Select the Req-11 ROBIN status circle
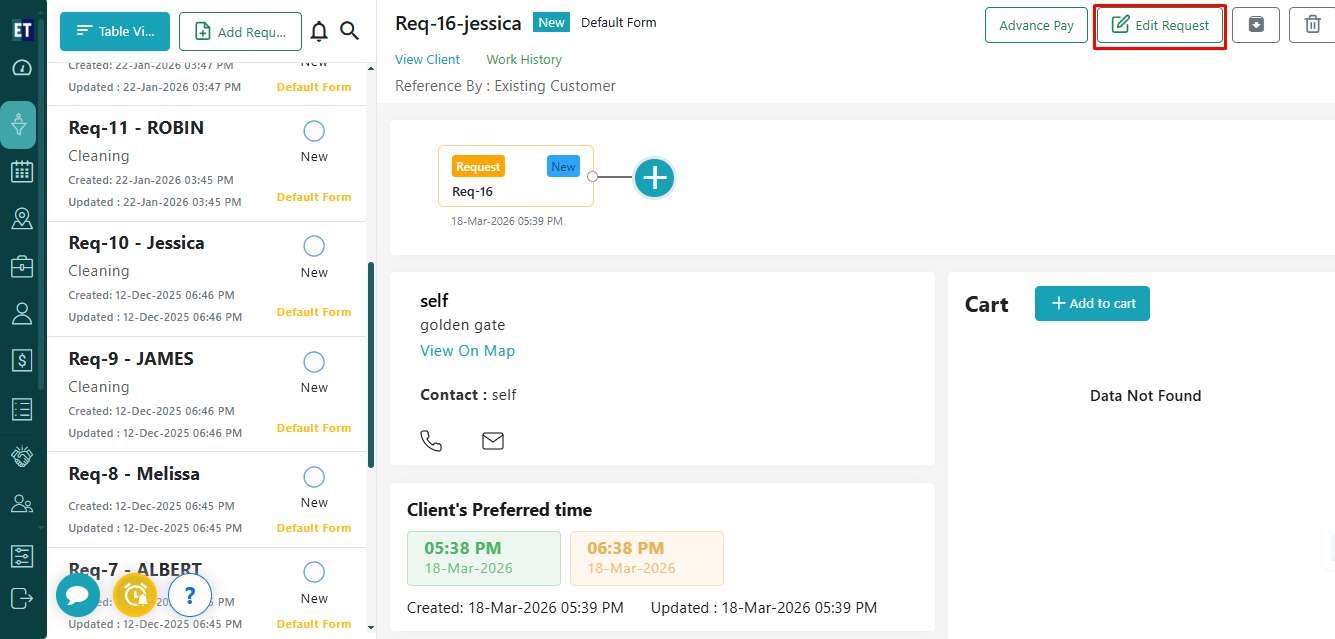Screen dimensions: 1335x639 click(314, 131)
